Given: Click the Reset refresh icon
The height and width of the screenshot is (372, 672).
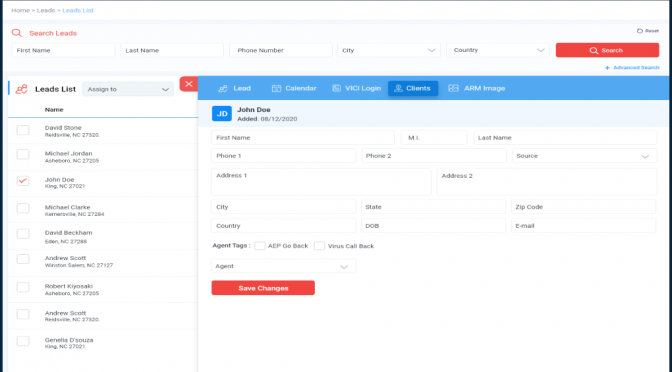Looking at the screenshot, I should click(639, 31).
